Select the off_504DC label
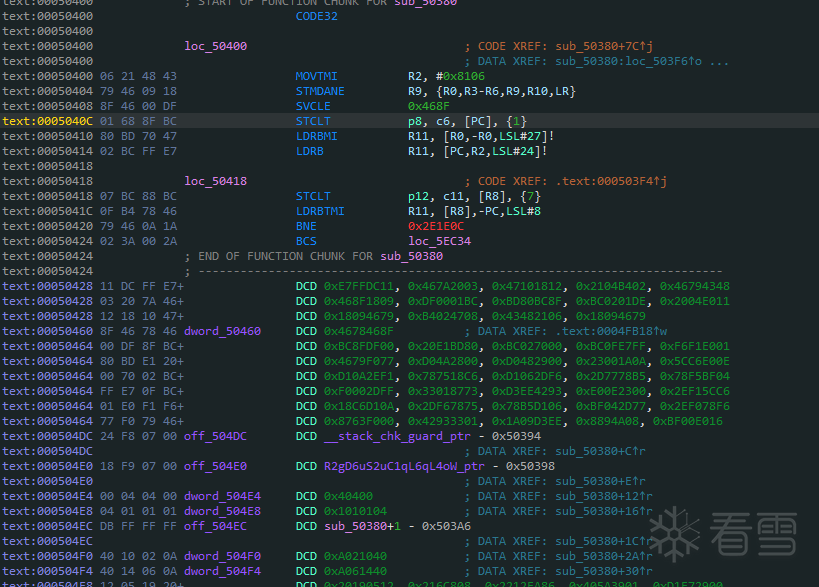Viewport: 819px width, 587px height. (x=215, y=436)
